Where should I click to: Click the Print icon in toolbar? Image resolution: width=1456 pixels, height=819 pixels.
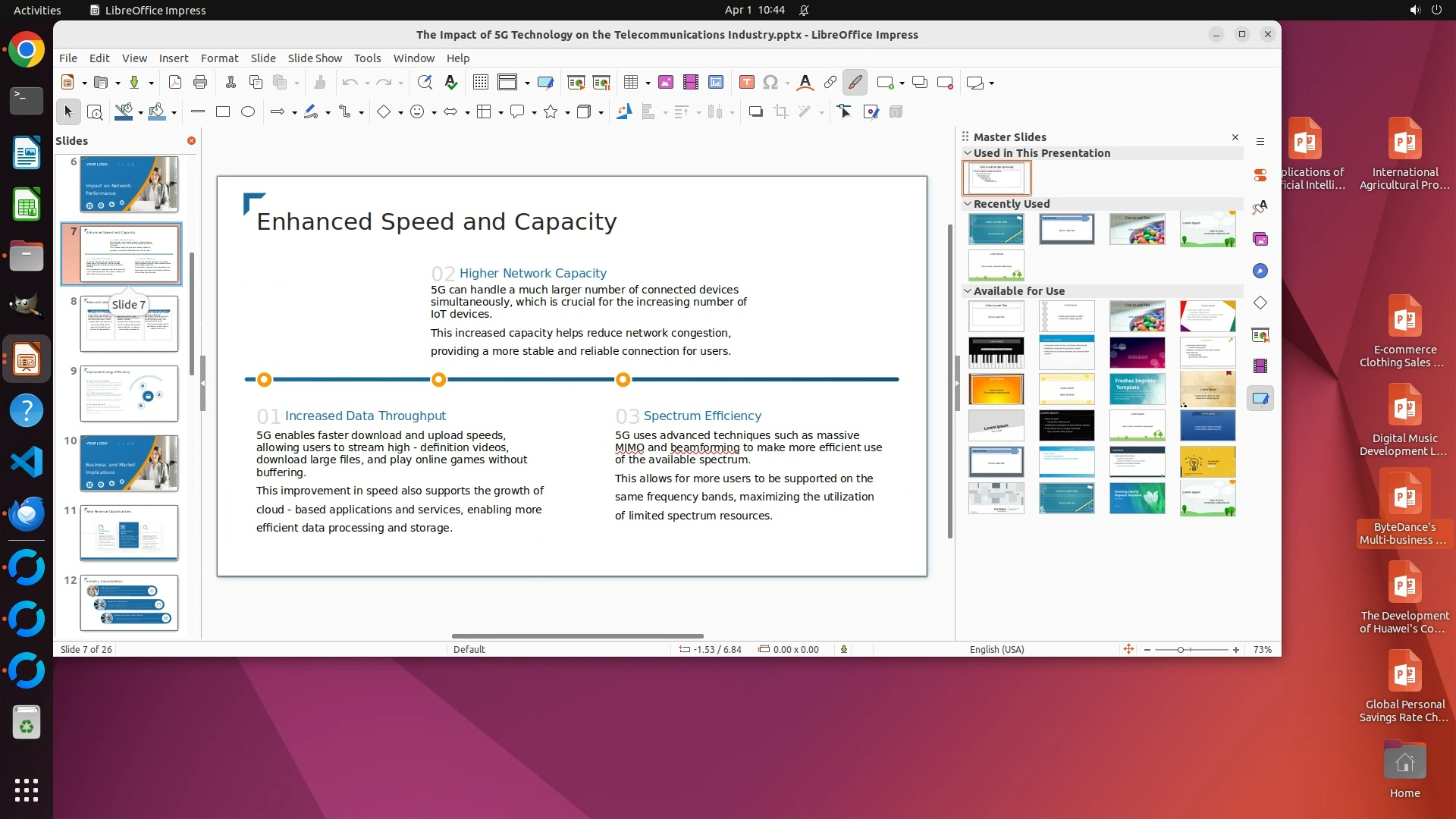coord(200,83)
